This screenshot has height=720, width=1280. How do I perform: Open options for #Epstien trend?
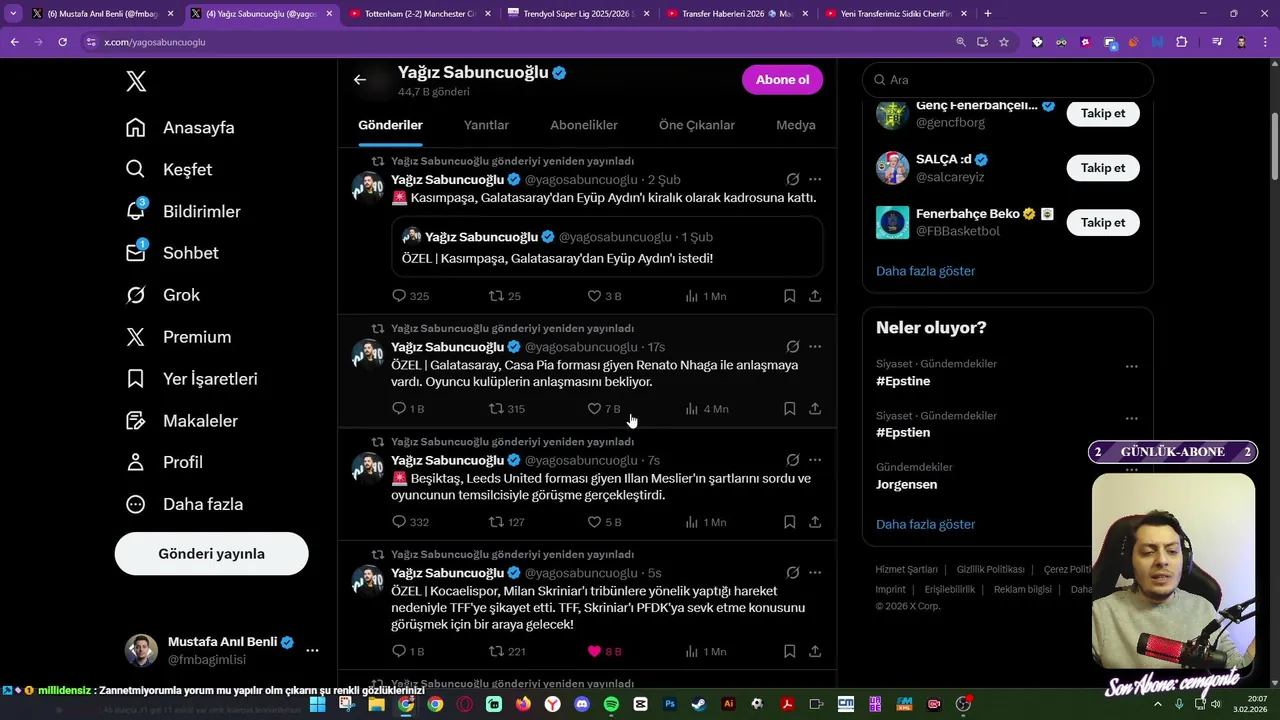click(1131, 418)
